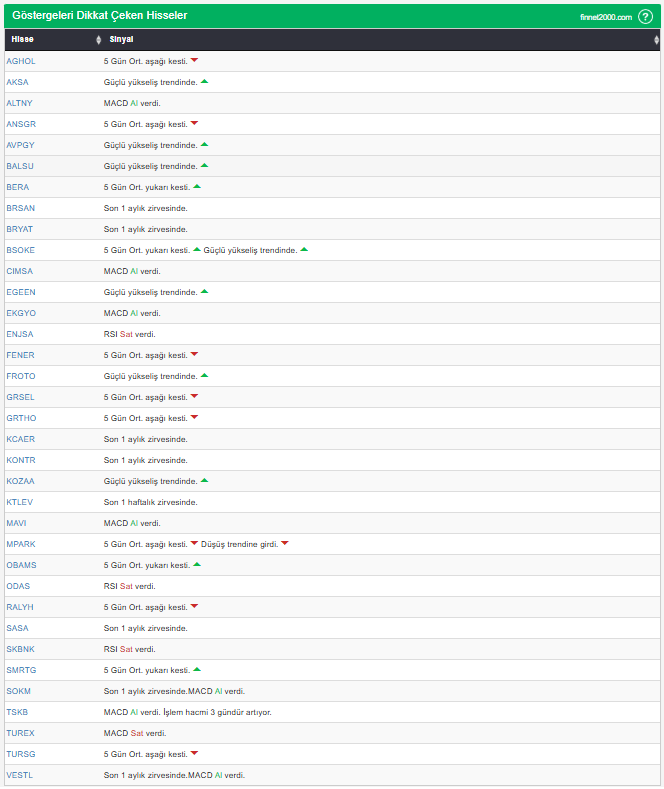Open the VESTL stock link

19,775
